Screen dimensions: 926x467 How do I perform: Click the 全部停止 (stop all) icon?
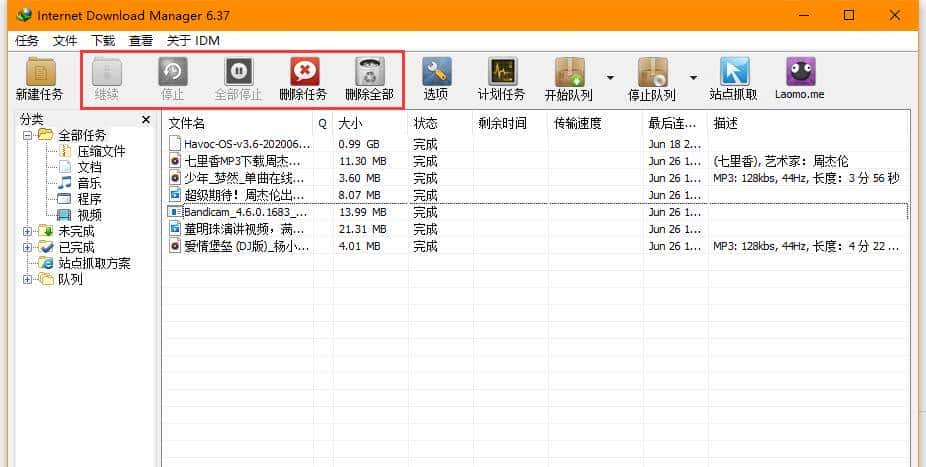239,71
